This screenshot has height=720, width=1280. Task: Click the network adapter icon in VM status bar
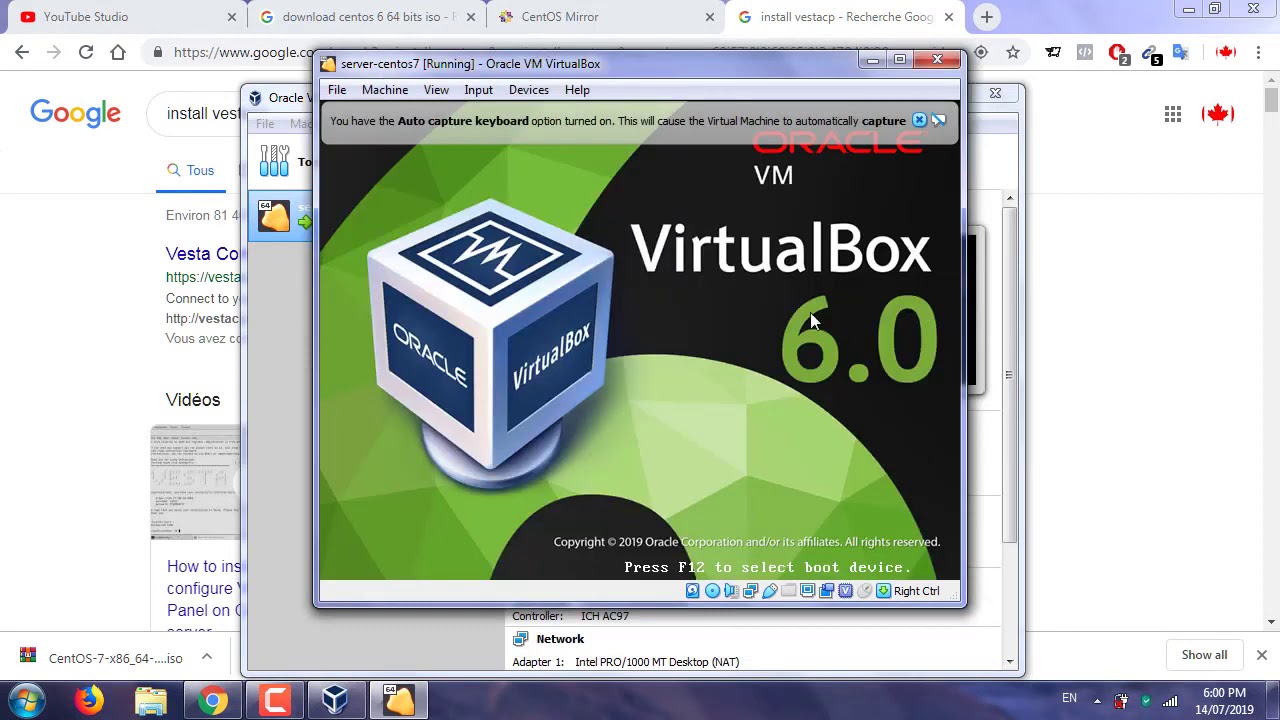750,591
